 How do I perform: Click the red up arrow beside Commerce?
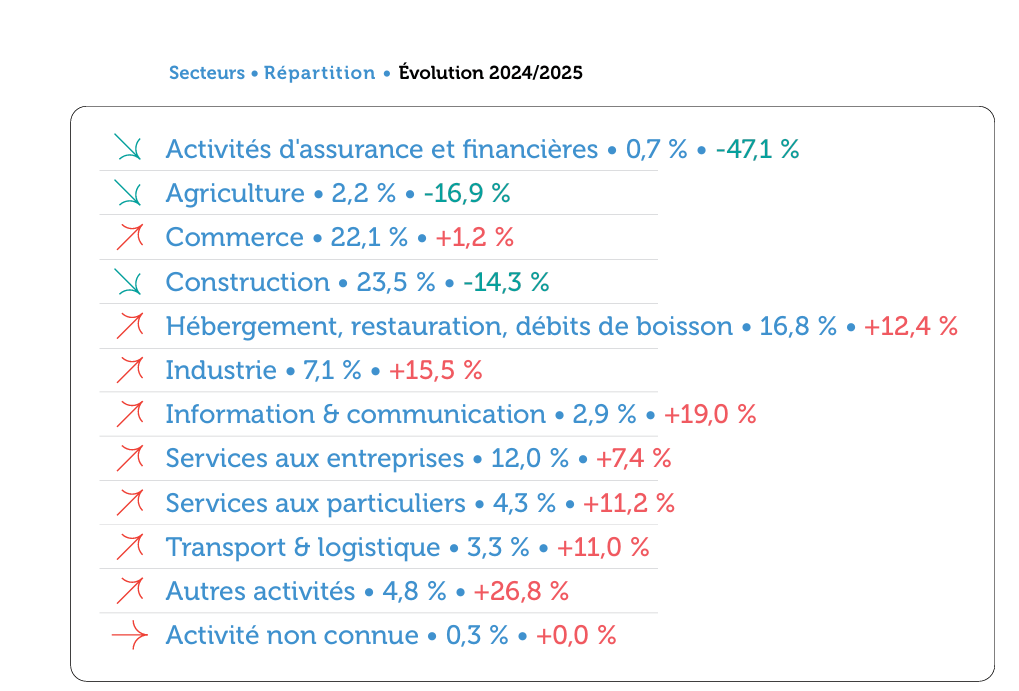tap(129, 237)
